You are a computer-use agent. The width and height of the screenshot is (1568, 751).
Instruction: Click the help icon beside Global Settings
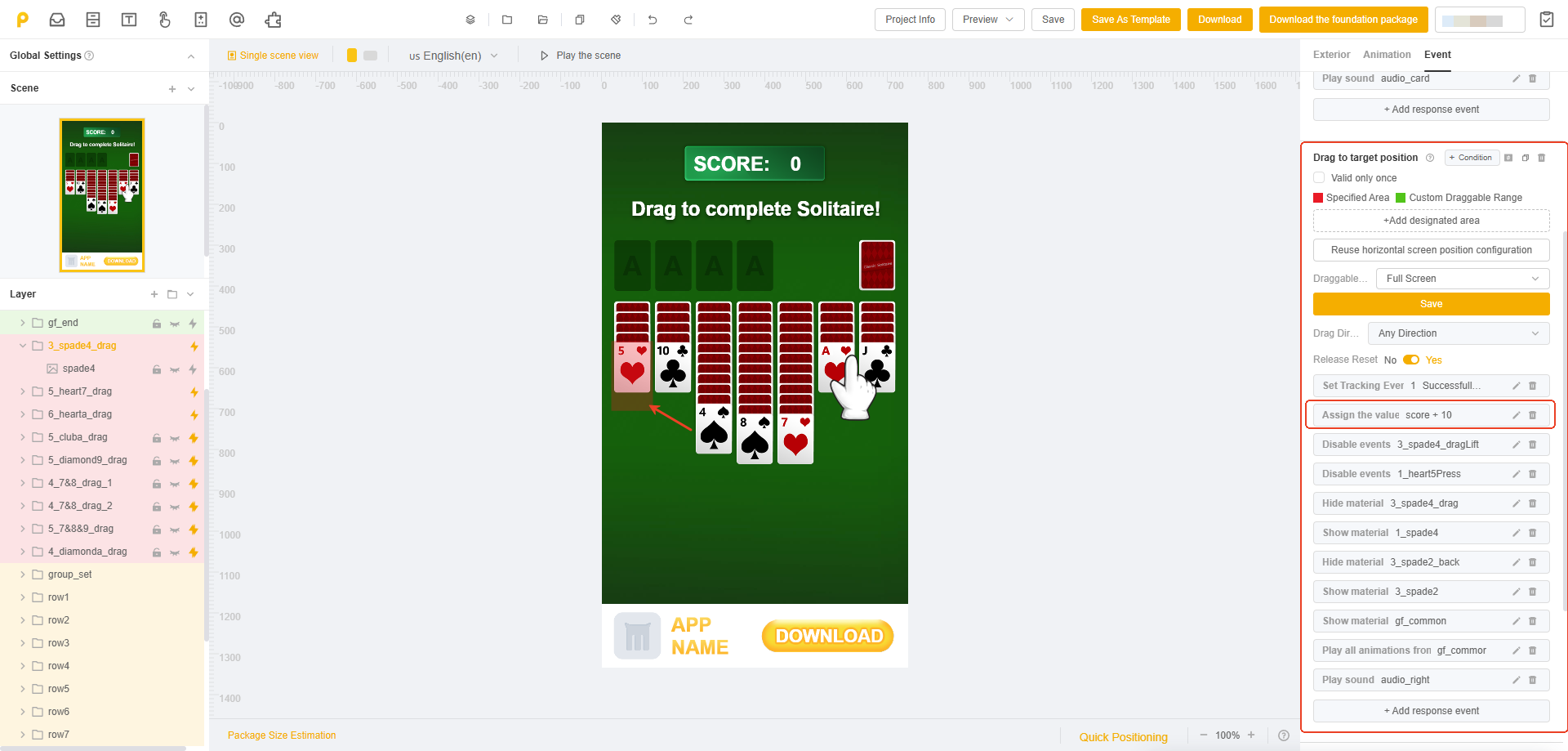pyautogui.click(x=90, y=56)
